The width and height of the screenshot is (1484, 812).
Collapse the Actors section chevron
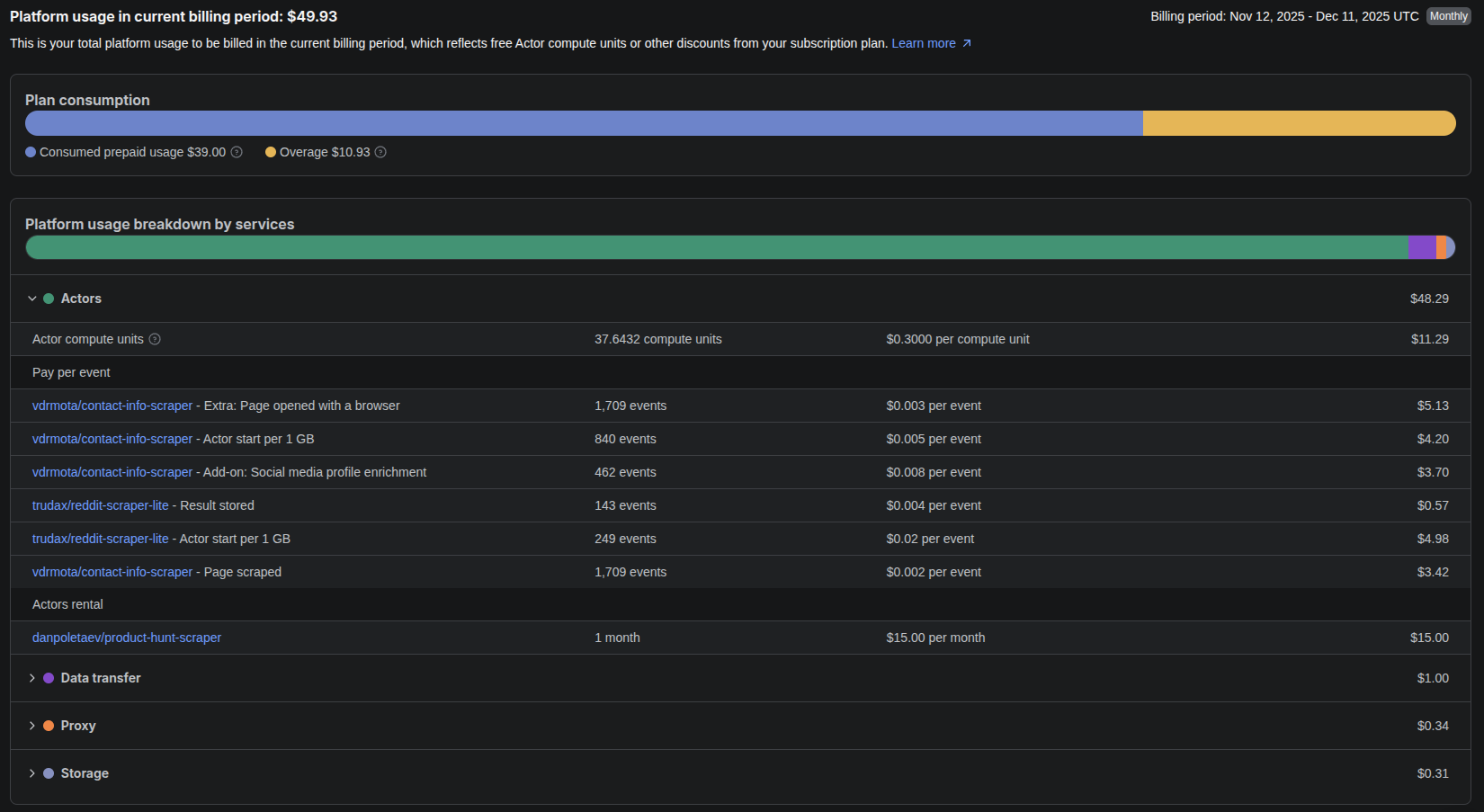[32, 299]
